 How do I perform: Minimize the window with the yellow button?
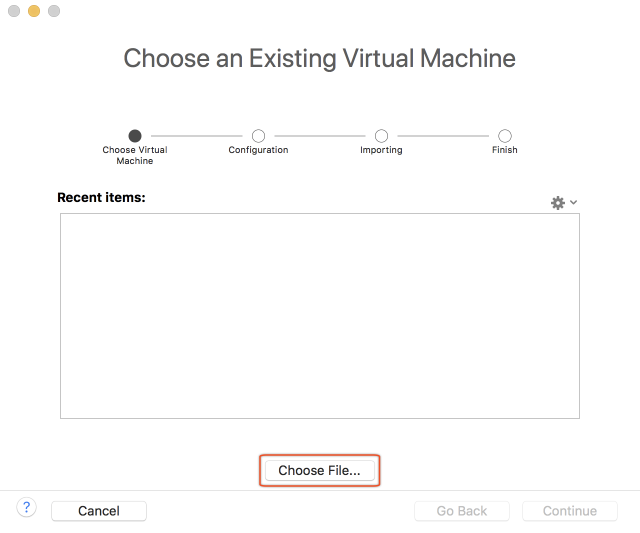[34, 11]
